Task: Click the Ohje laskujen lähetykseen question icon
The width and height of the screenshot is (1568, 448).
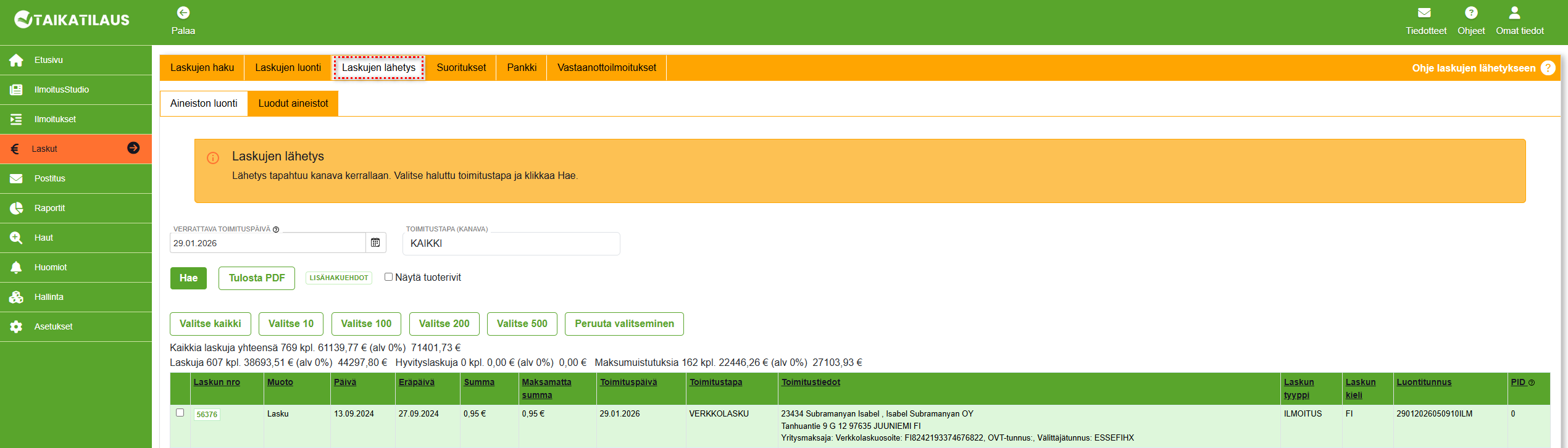Action: (1548, 68)
